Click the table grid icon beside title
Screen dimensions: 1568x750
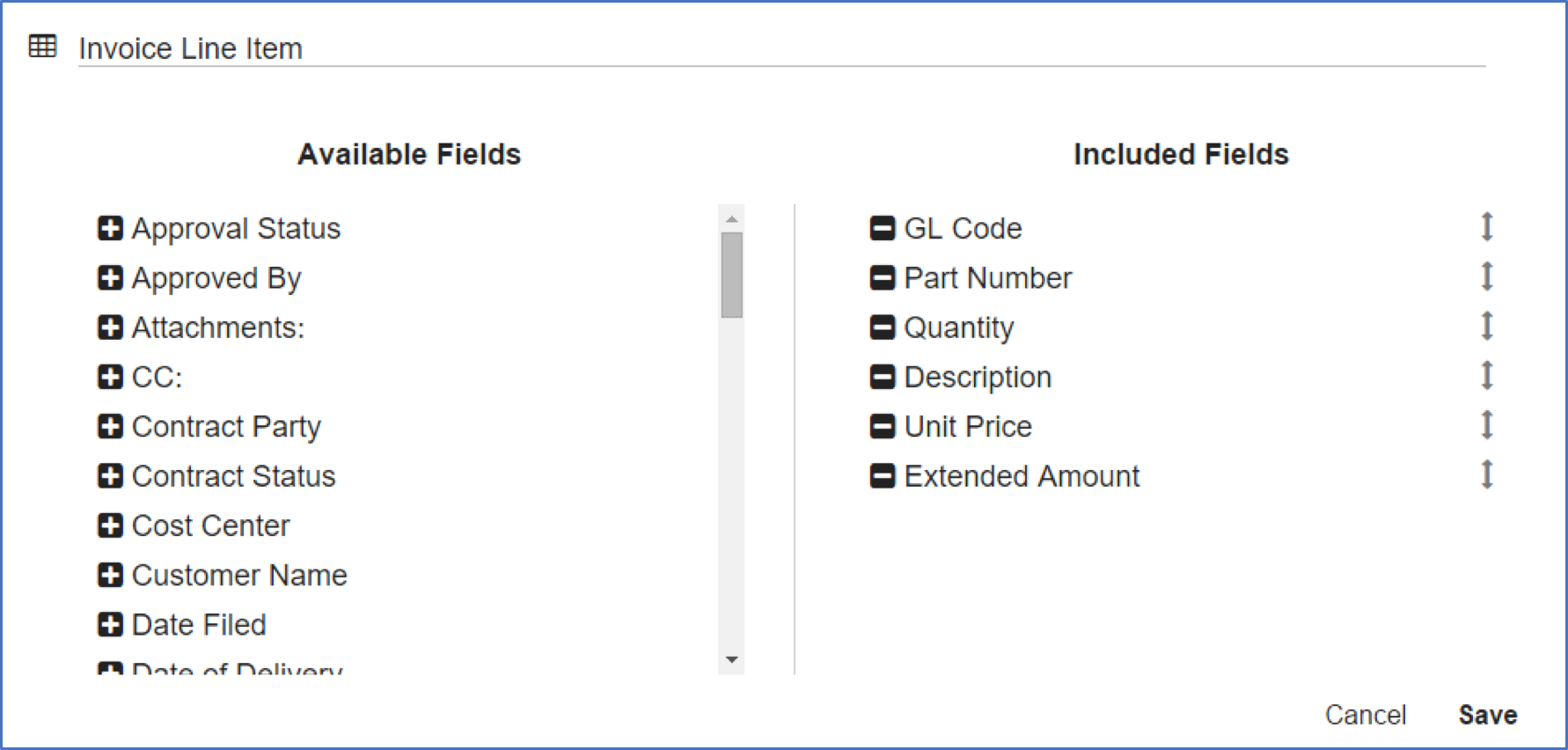(42, 47)
